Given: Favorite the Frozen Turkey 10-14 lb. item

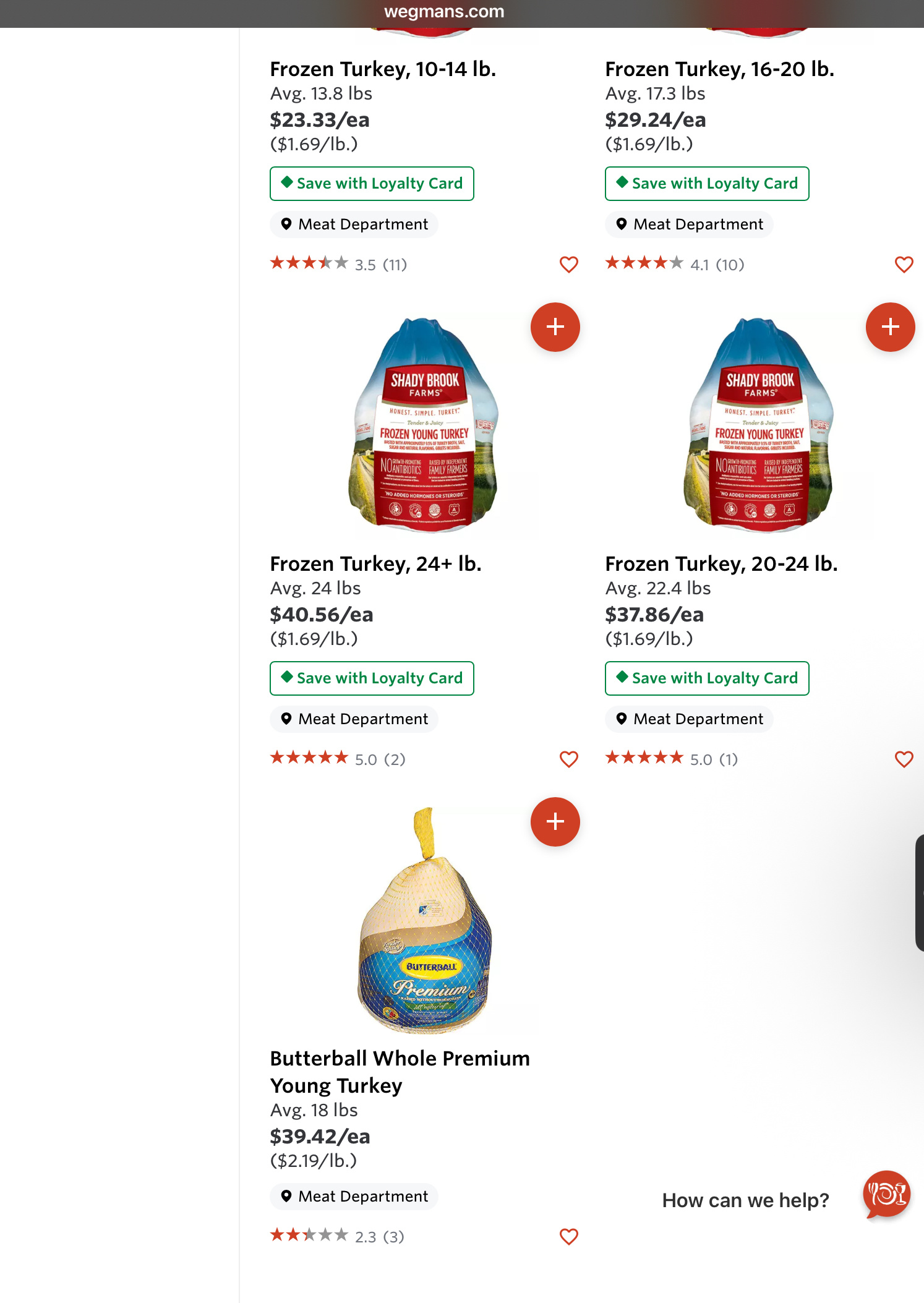Looking at the screenshot, I should tap(568, 265).
